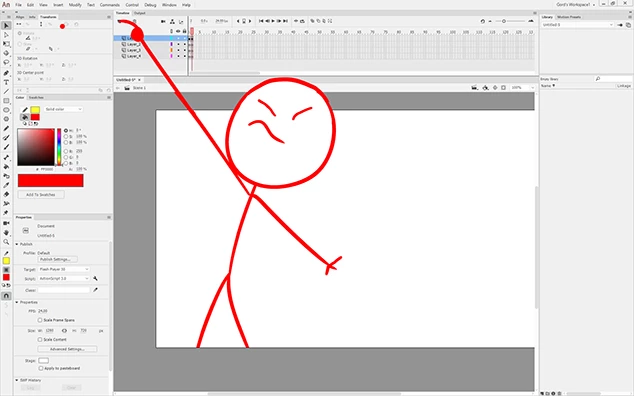Enable the Scale Frame Spans checkbox
This screenshot has height=396, width=634.
click(x=40, y=320)
